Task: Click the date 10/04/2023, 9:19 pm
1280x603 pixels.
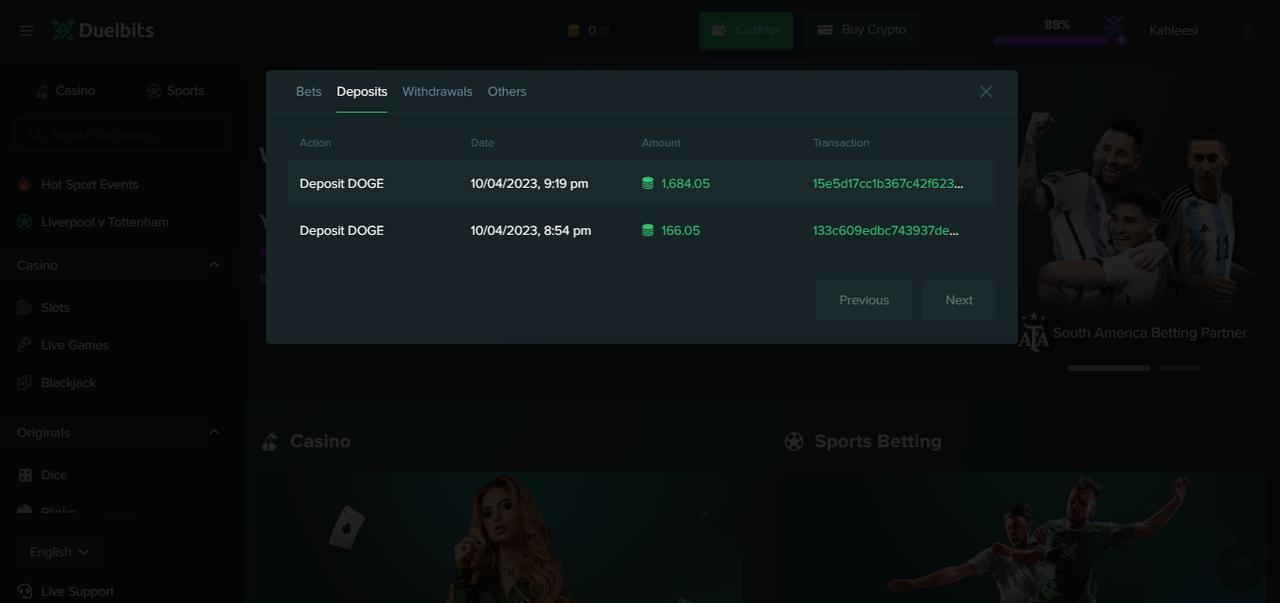Action: pos(530,184)
